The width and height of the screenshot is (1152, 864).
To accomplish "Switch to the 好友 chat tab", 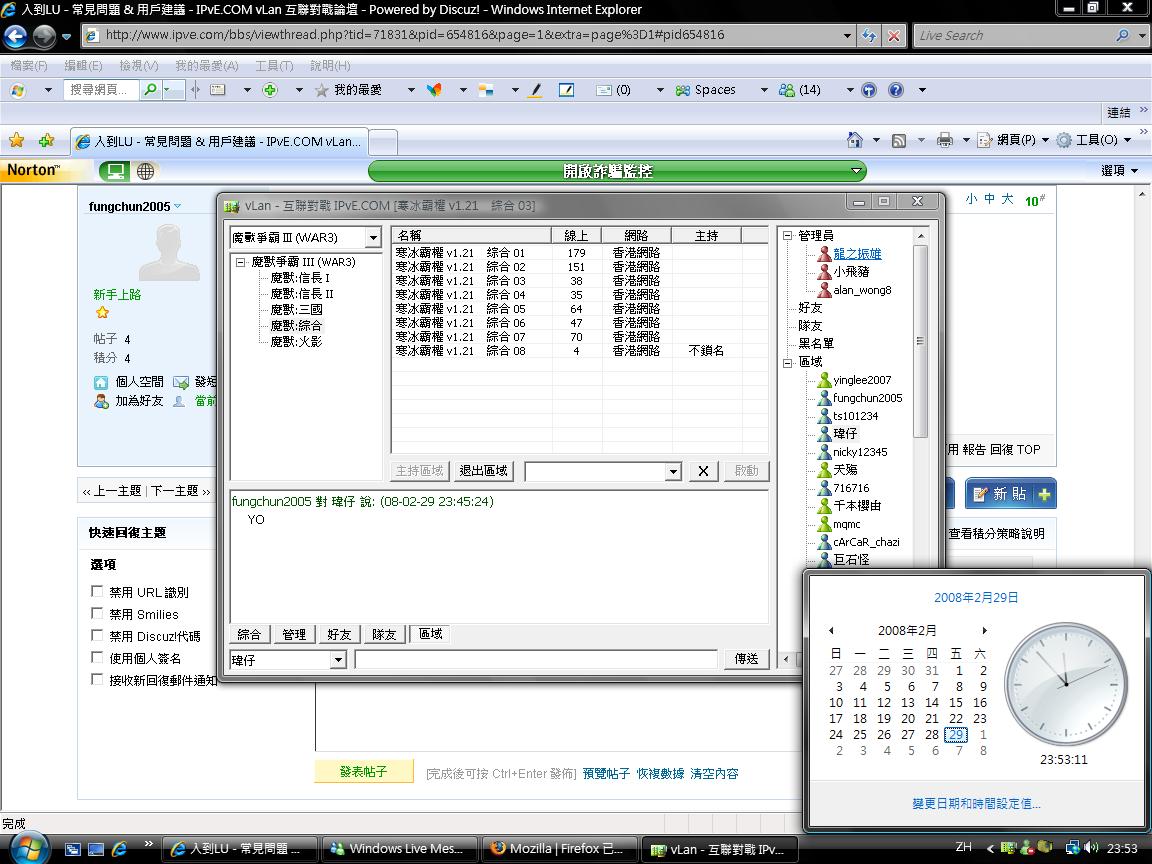I will (x=339, y=634).
